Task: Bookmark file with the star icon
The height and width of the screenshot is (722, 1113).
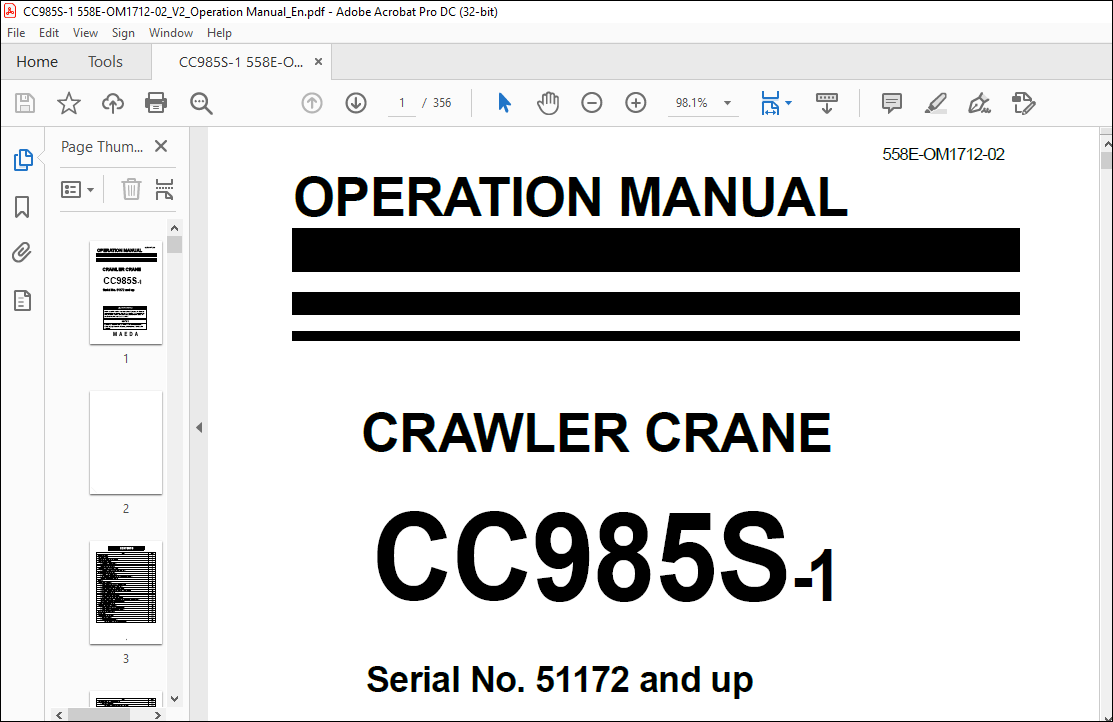Action: (x=68, y=103)
